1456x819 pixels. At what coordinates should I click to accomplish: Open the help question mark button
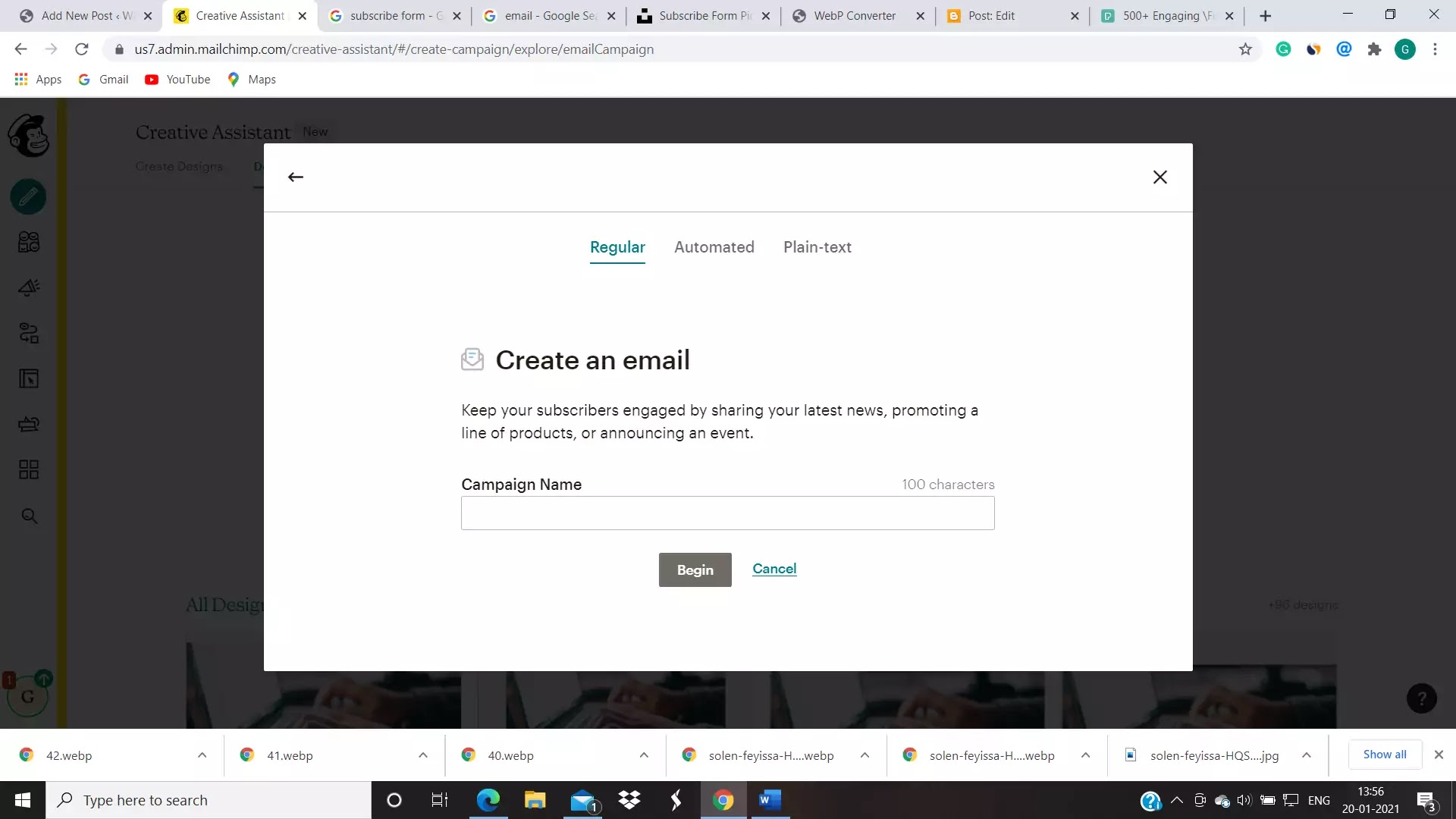click(x=1422, y=698)
